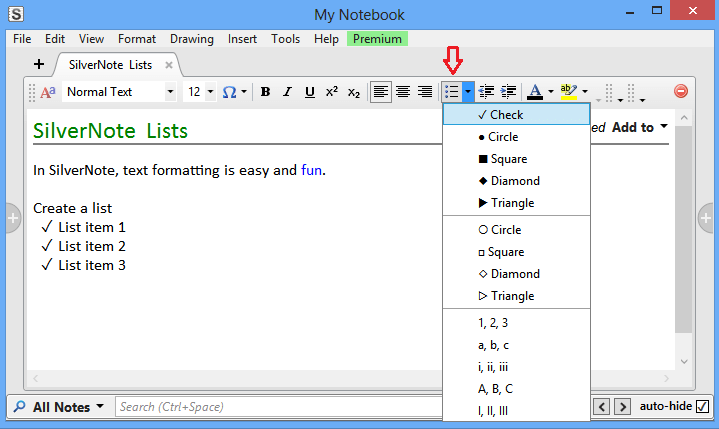719x429 pixels.
Task: Click the SilverNote S application icon
Action: (x=16, y=14)
